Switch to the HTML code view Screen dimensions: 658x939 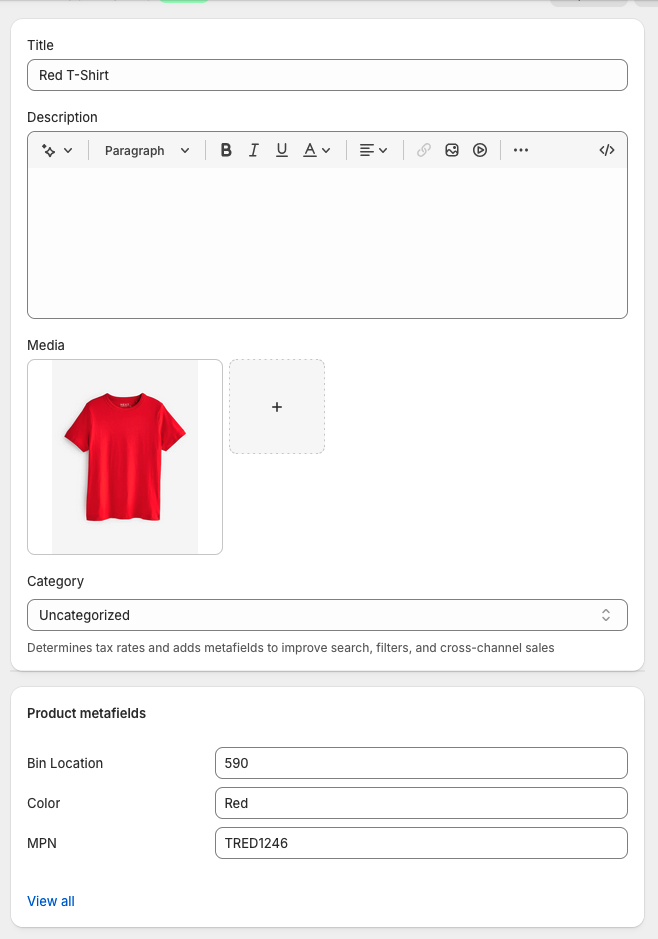[x=606, y=150]
